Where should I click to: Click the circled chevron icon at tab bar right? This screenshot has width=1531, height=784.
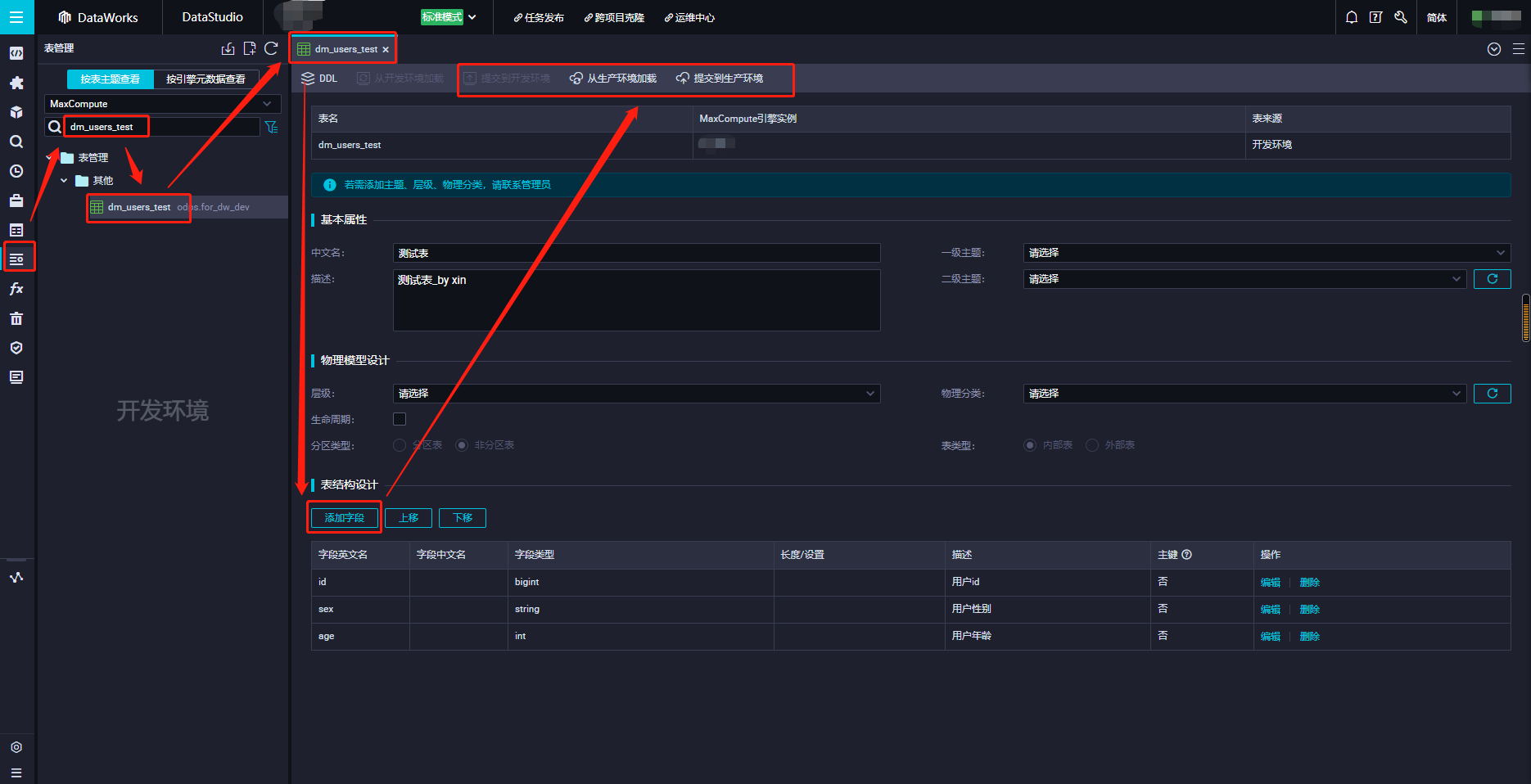1494,49
